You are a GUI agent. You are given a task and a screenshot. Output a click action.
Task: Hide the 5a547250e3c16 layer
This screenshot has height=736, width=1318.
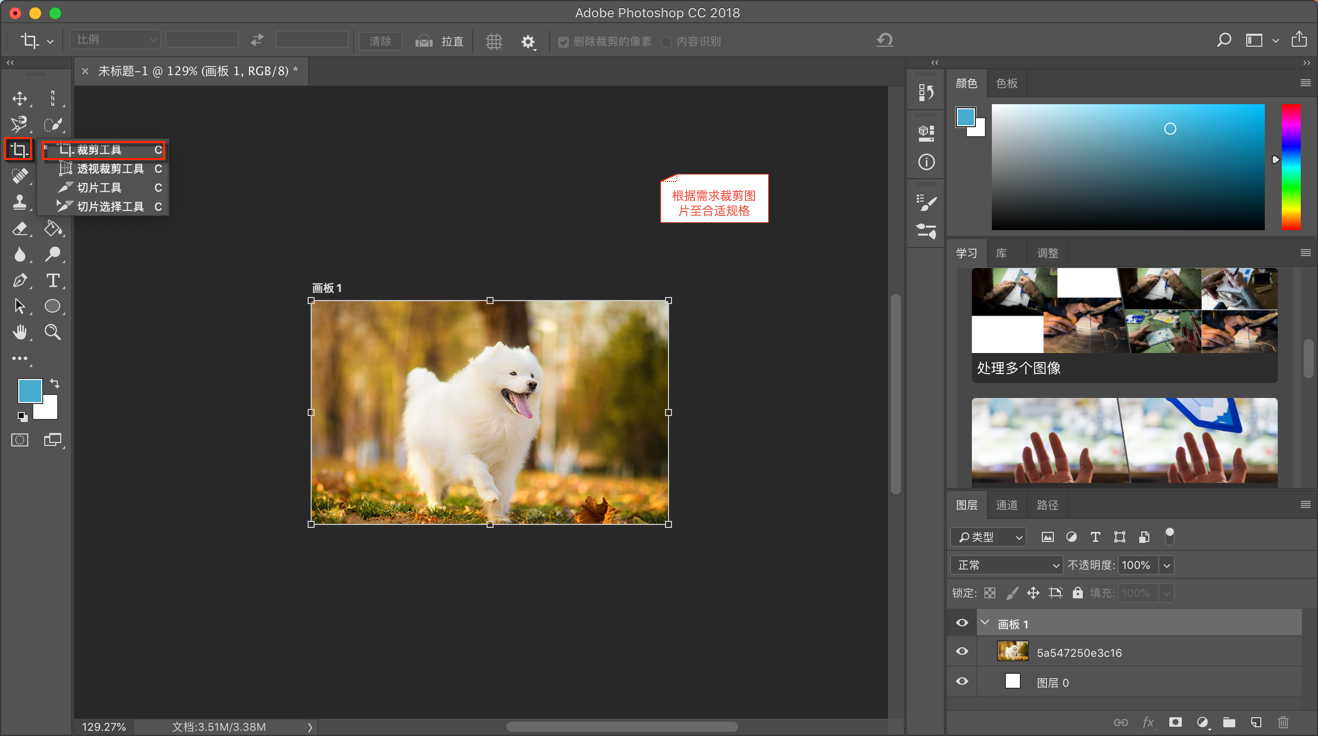click(x=962, y=652)
